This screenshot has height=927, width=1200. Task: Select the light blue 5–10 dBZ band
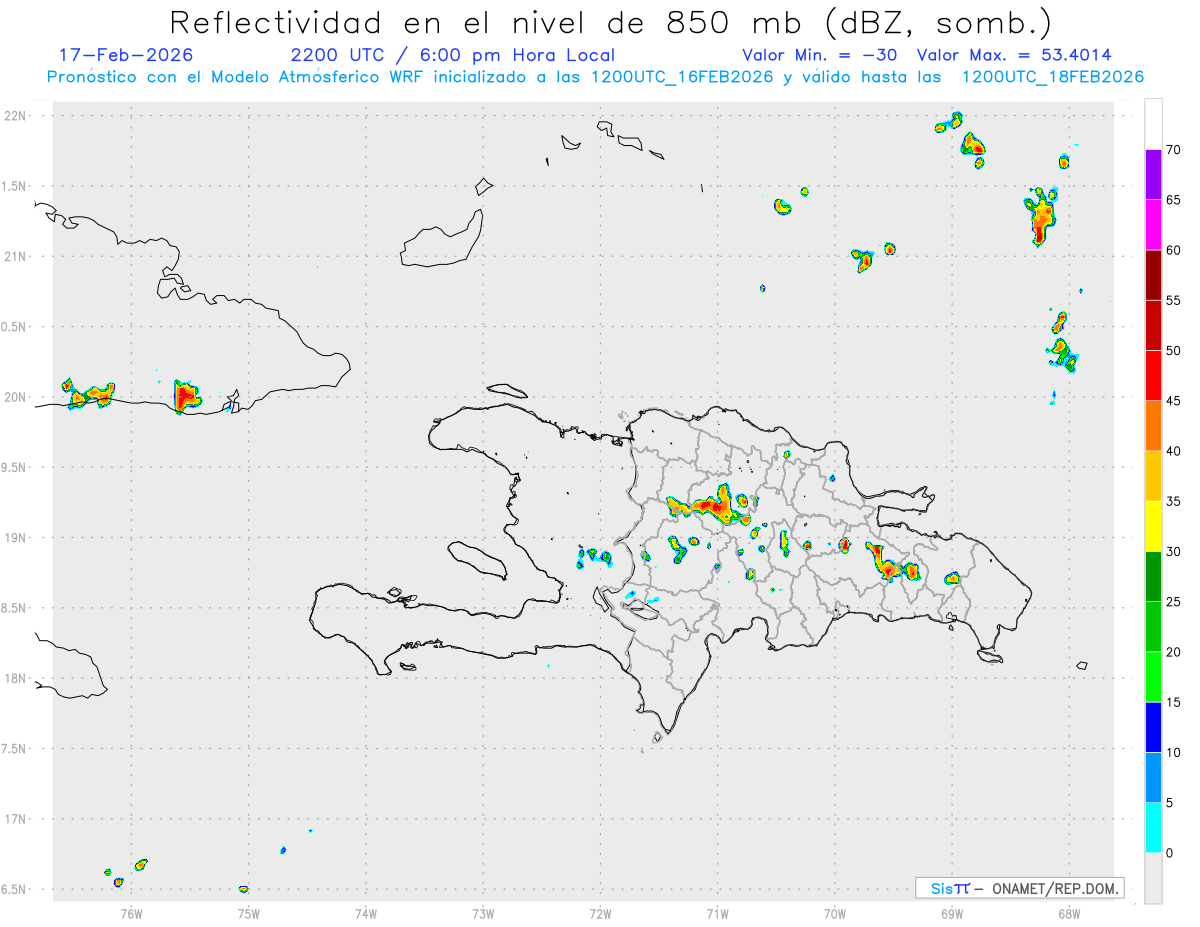pos(1153,778)
